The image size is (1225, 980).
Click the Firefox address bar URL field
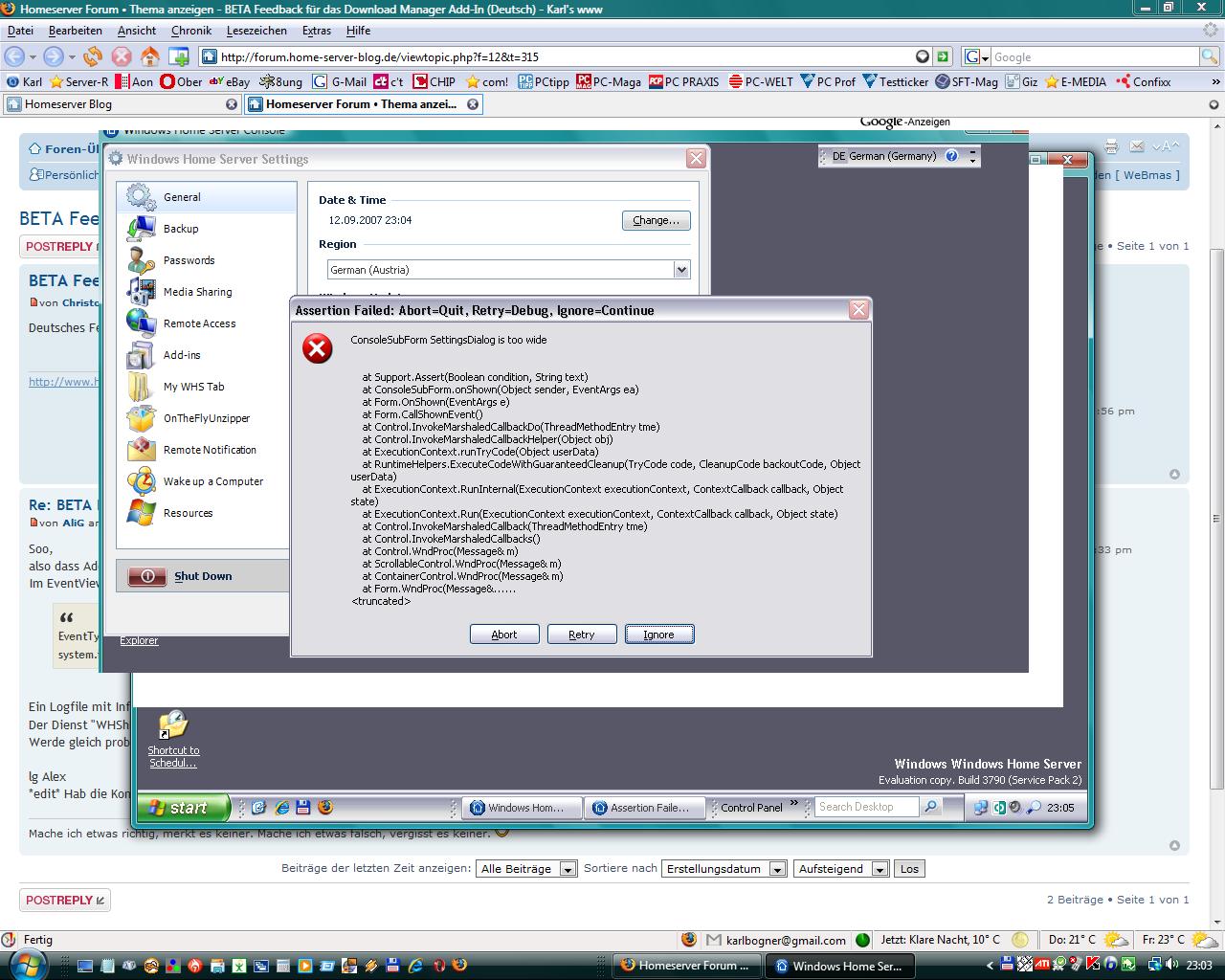tap(565, 56)
